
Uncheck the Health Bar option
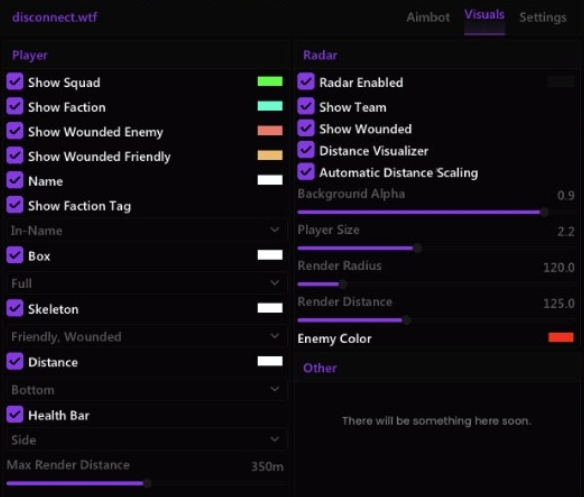[x=15, y=414]
